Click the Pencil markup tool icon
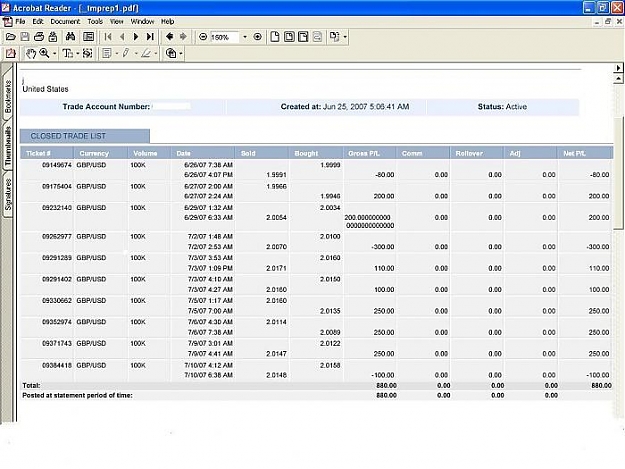Viewport: 625px width, 469px height. tap(126, 53)
